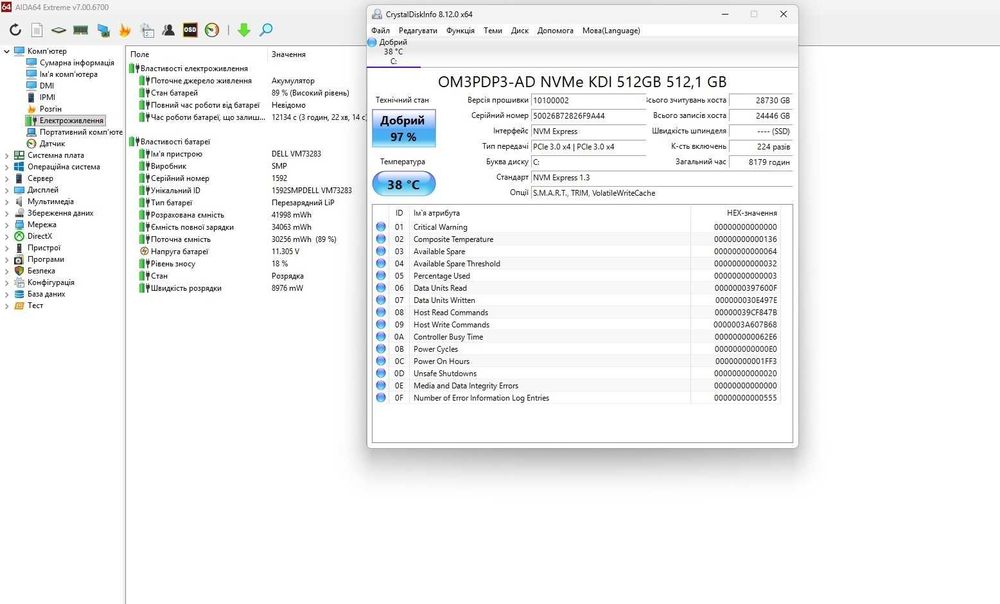This screenshot has width=1000, height=604.
Task: Click the RAM module icon in AIDA64 toolbar
Action: pyautogui.click(x=80, y=30)
